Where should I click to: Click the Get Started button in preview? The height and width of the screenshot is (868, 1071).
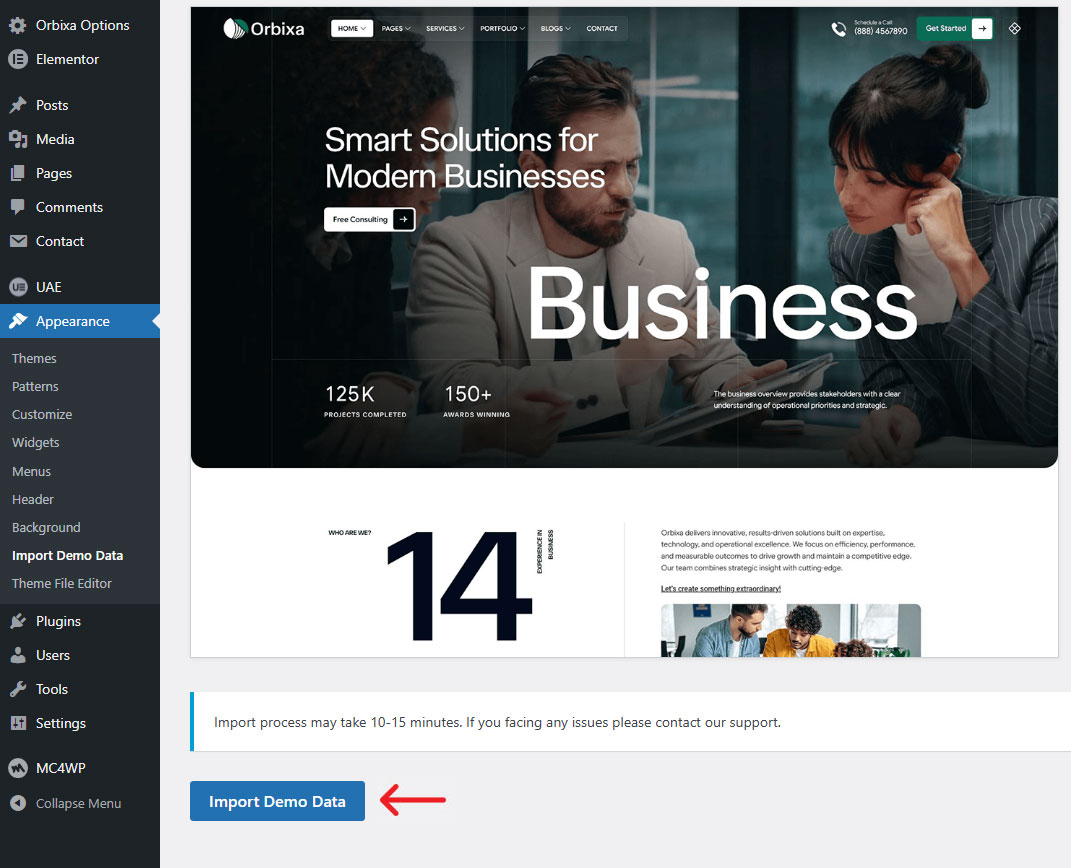tap(955, 29)
